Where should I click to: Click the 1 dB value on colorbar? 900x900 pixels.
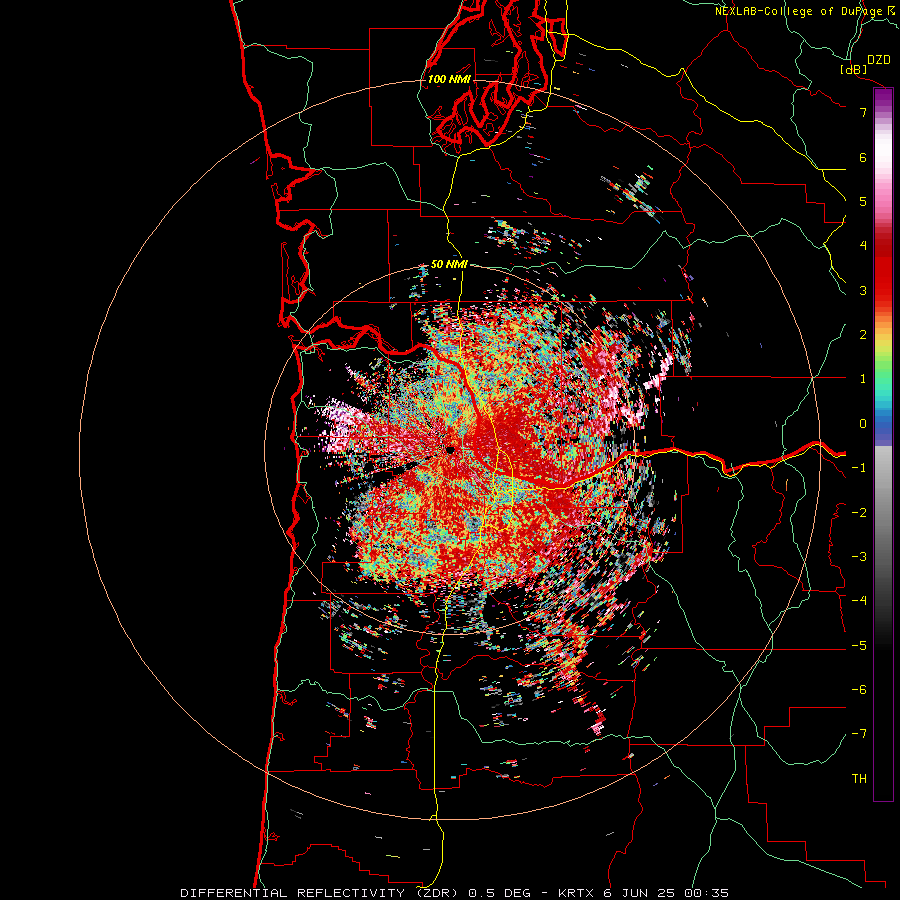pos(863,379)
